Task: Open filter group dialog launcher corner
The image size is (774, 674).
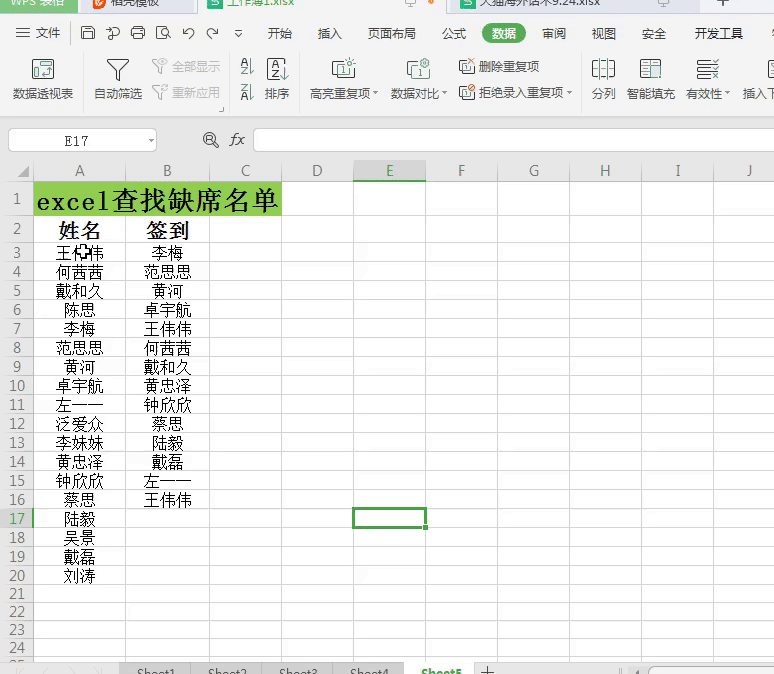Action: (222, 110)
